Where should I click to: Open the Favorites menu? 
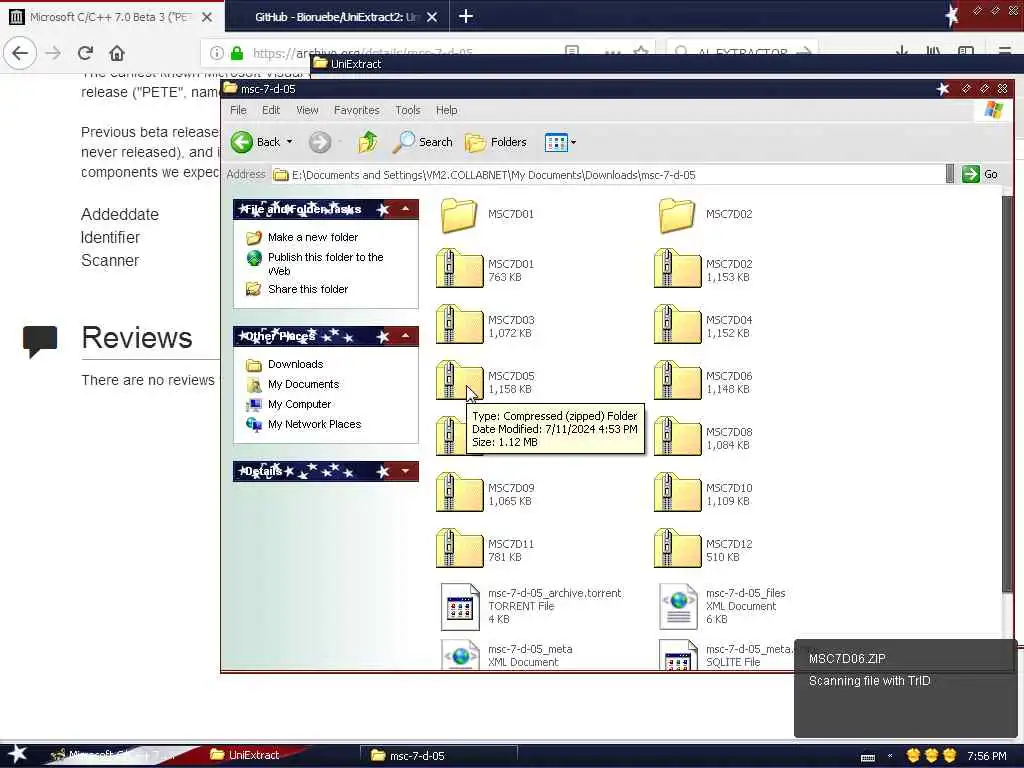(x=357, y=110)
